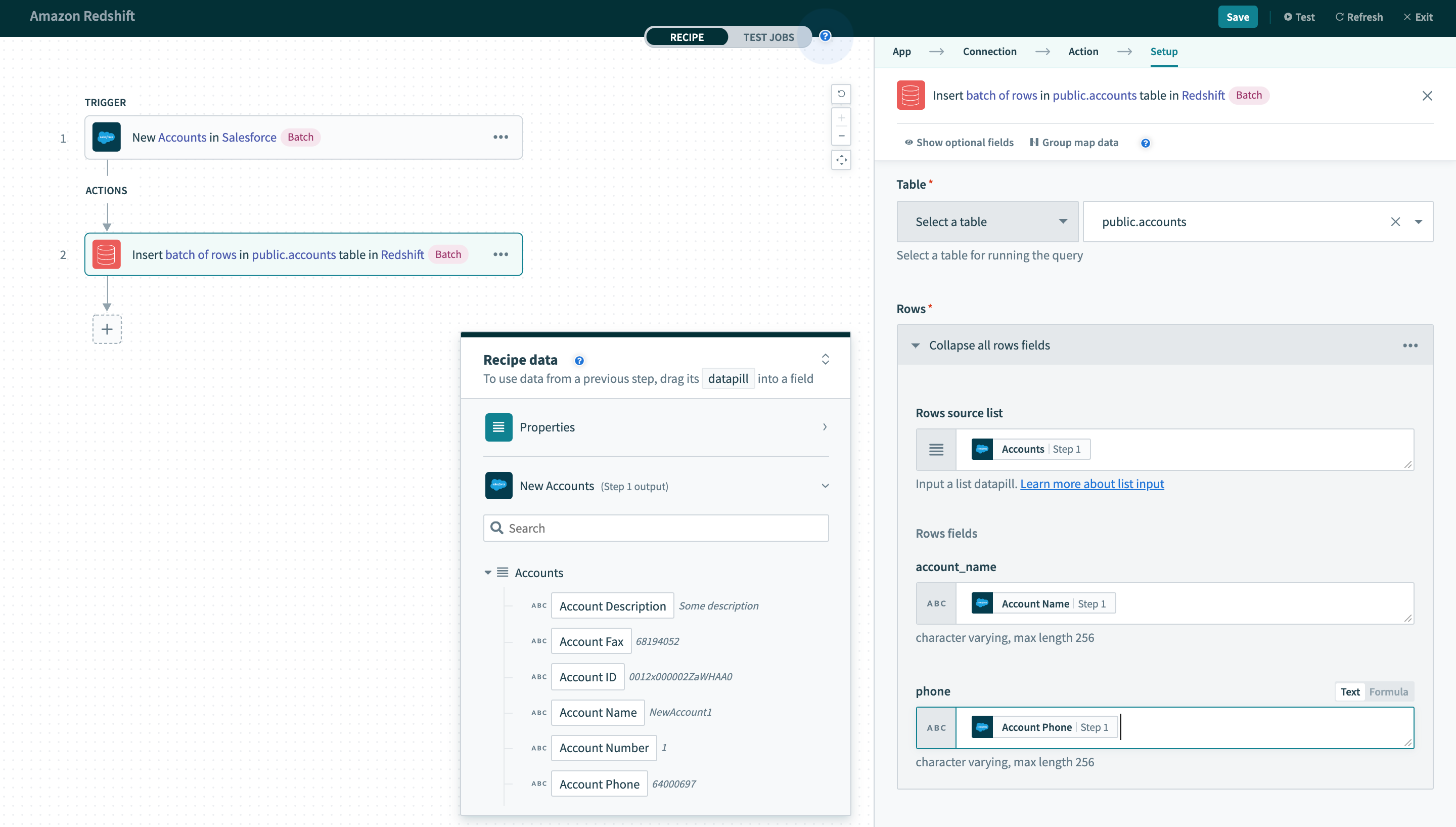Click the undo arrow icon on canvas
This screenshot has width=1456, height=827.
point(841,94)
